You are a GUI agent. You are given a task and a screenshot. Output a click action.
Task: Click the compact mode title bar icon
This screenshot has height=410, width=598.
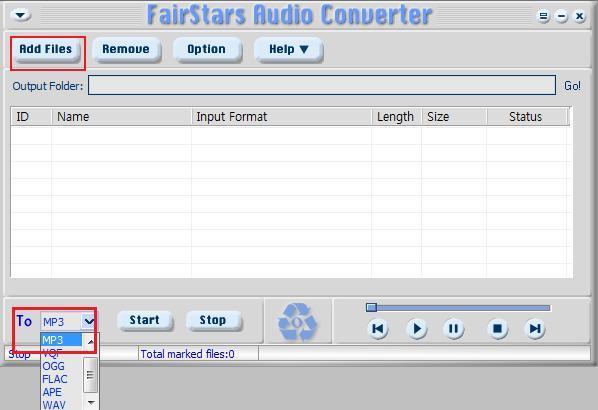pyautogui.click(x=543, y=16)
